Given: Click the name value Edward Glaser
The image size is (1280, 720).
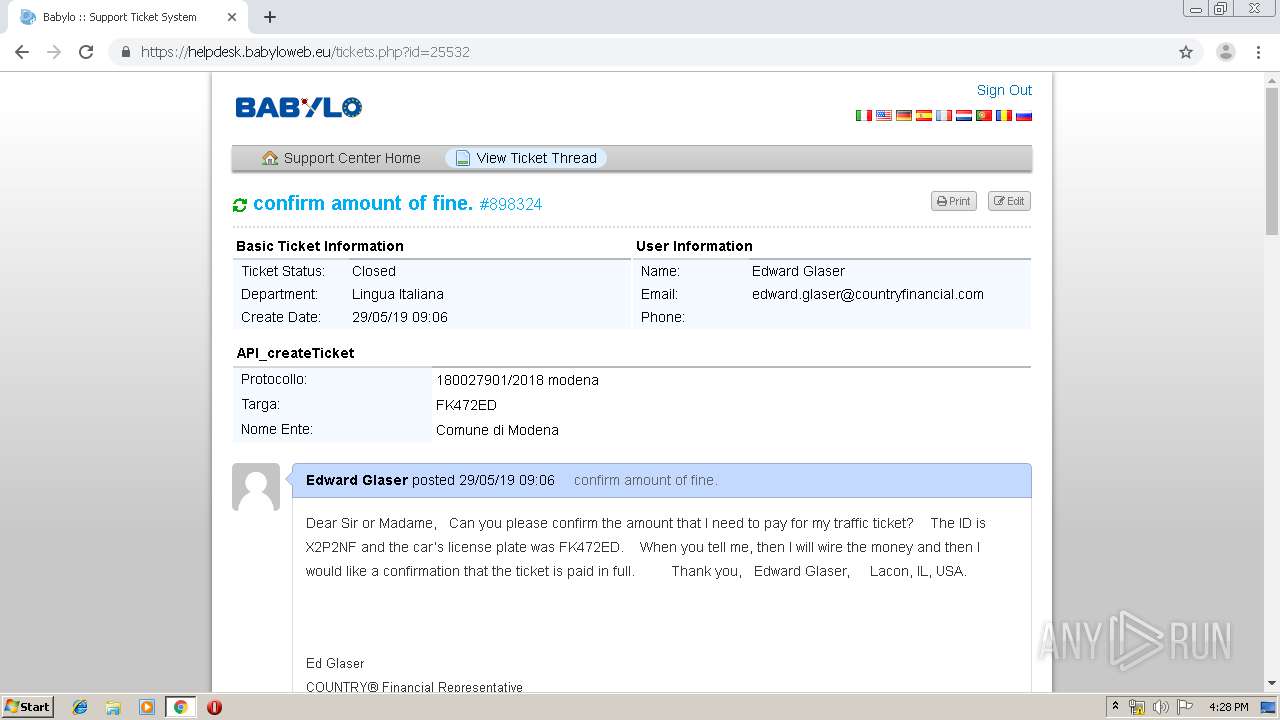Looking at the screenshot, I should pos(798,271).
